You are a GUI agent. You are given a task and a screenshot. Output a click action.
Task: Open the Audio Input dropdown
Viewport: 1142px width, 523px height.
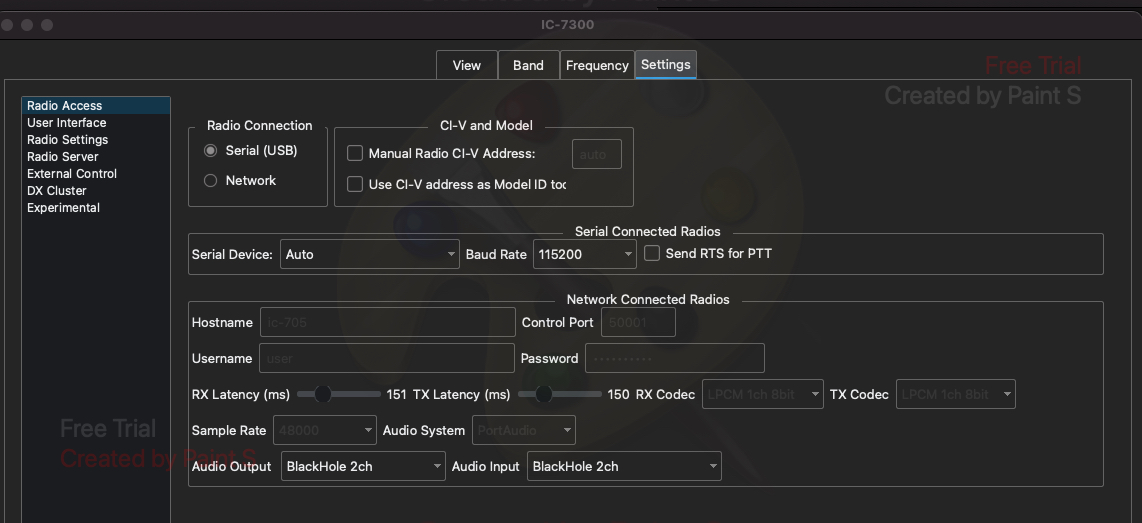pyautogui.click(x=624, y=466)
